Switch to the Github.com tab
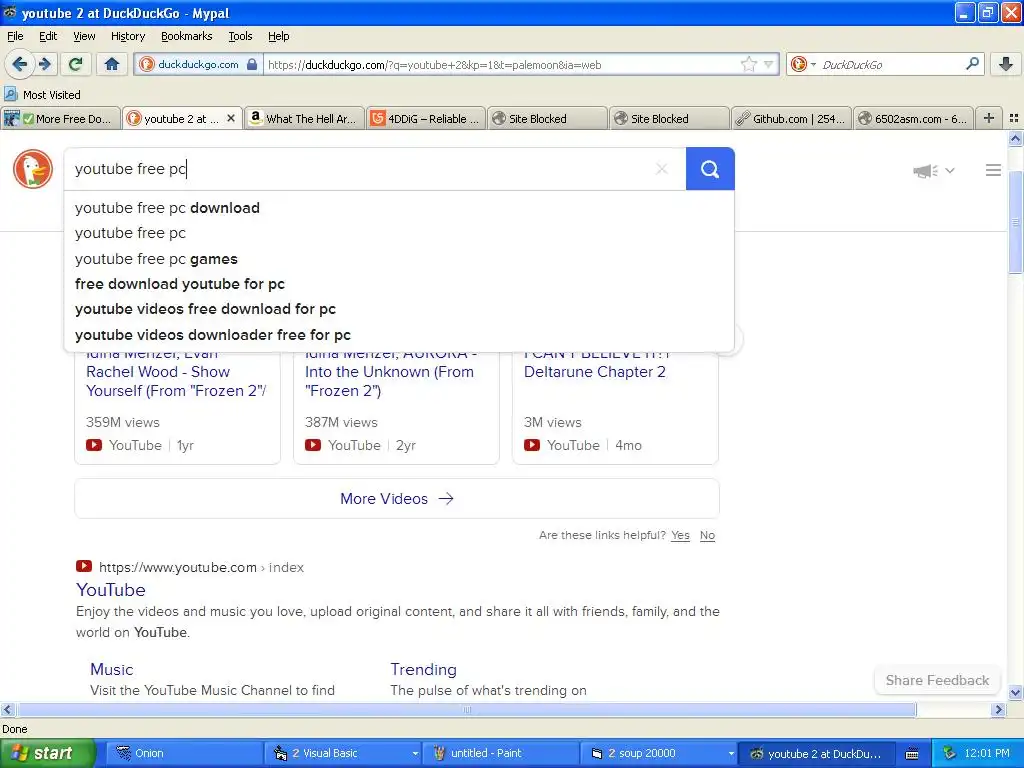This screenshot has height=768, width=1024. 792,118
